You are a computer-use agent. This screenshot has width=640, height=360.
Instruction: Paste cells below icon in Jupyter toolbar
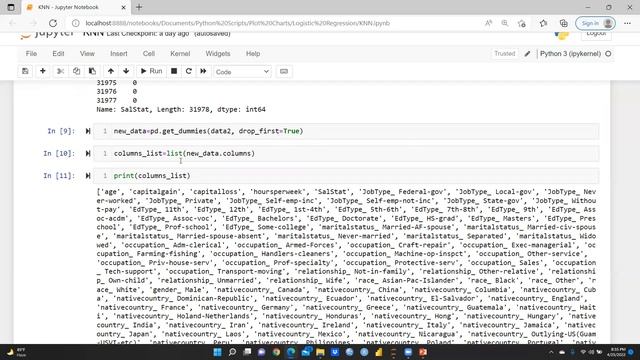92,71
